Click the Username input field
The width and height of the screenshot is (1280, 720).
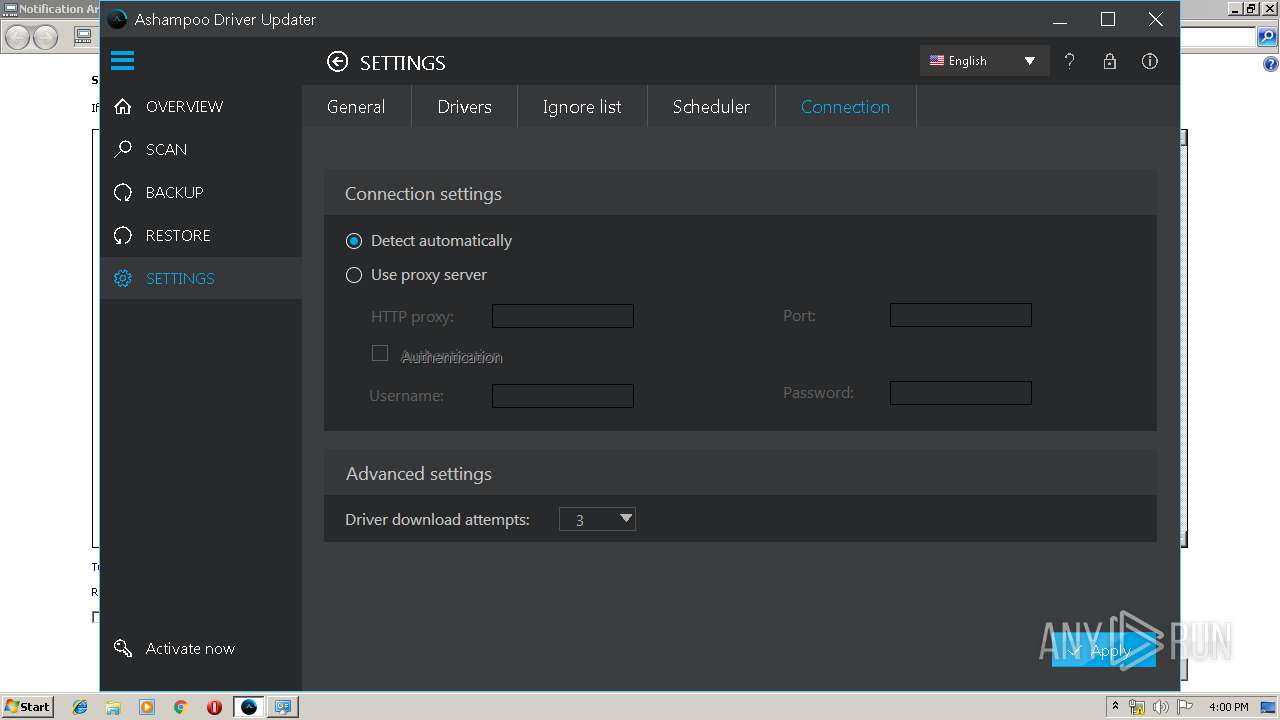coord(563,395)
